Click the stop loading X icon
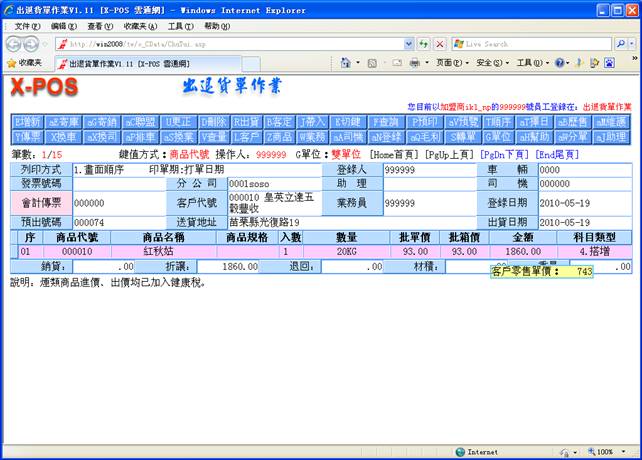Viewport: 642px width, 460px height. click(x=439, y=44)
